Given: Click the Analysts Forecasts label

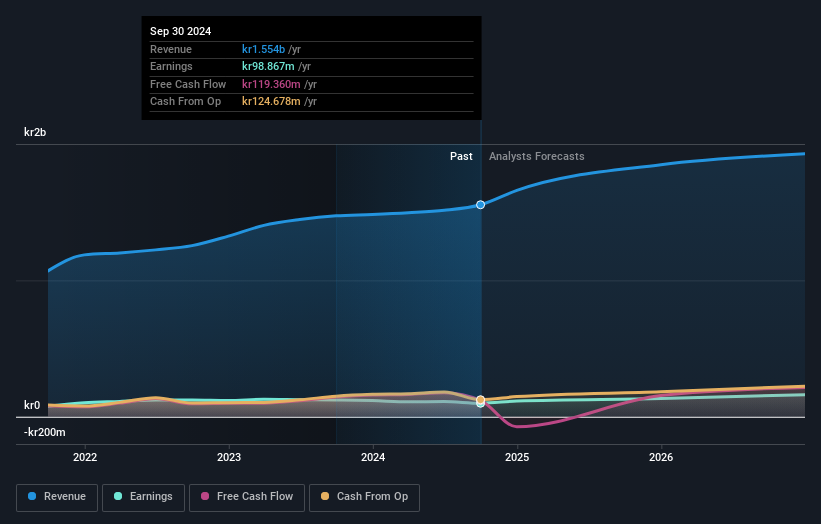Looking at the screenshot, I should pyautogui.click(x=537, y=156).
